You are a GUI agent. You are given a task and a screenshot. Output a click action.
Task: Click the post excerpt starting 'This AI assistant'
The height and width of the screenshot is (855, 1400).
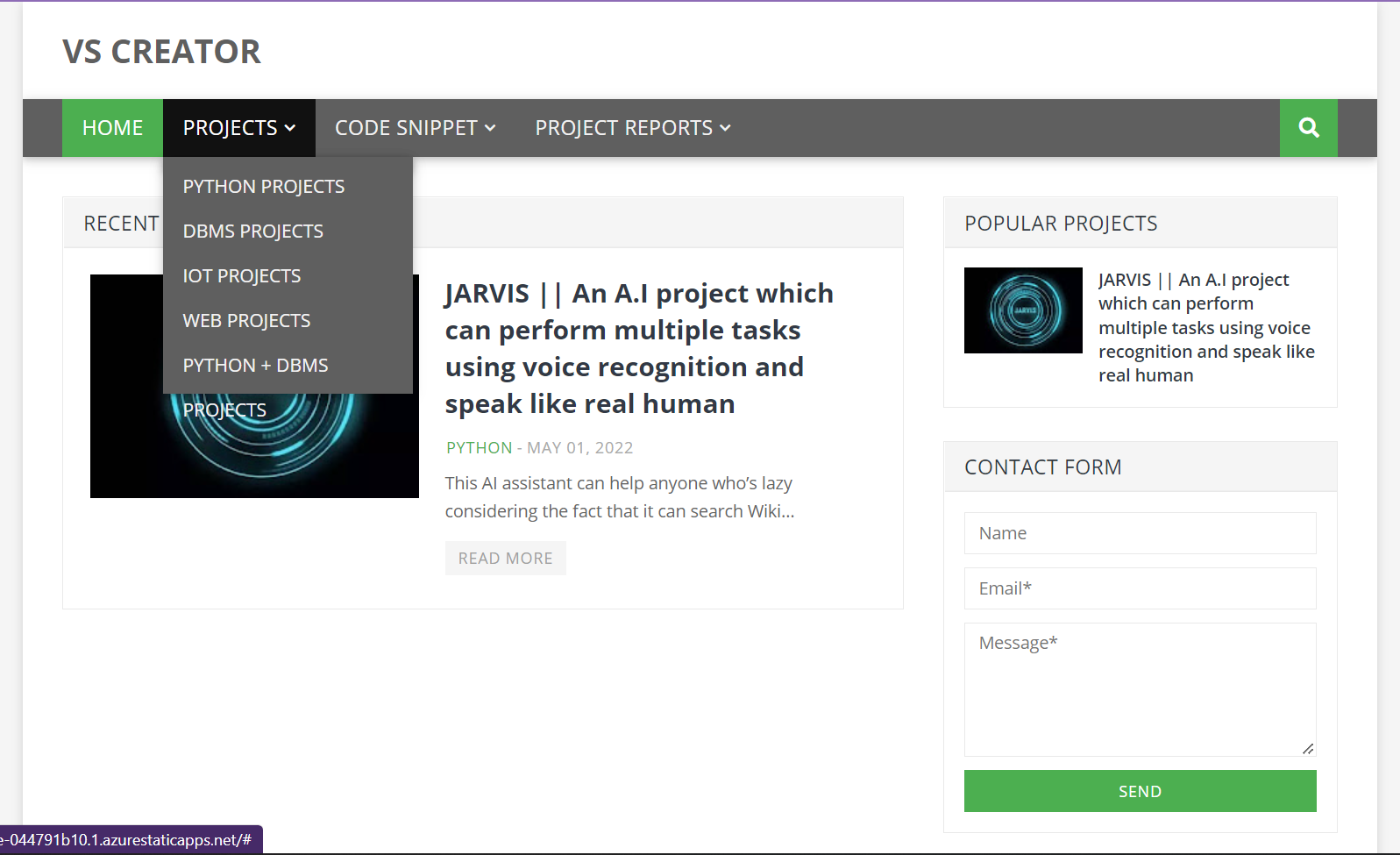[x=620, y=497]
